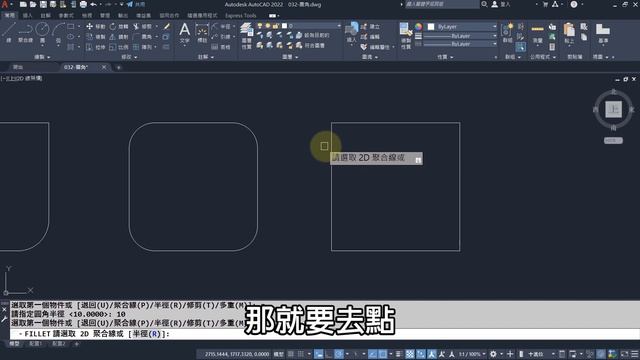Click the Fillet tool icon
The width and height of the screenshot is (640, 360).
coord(136,37)
